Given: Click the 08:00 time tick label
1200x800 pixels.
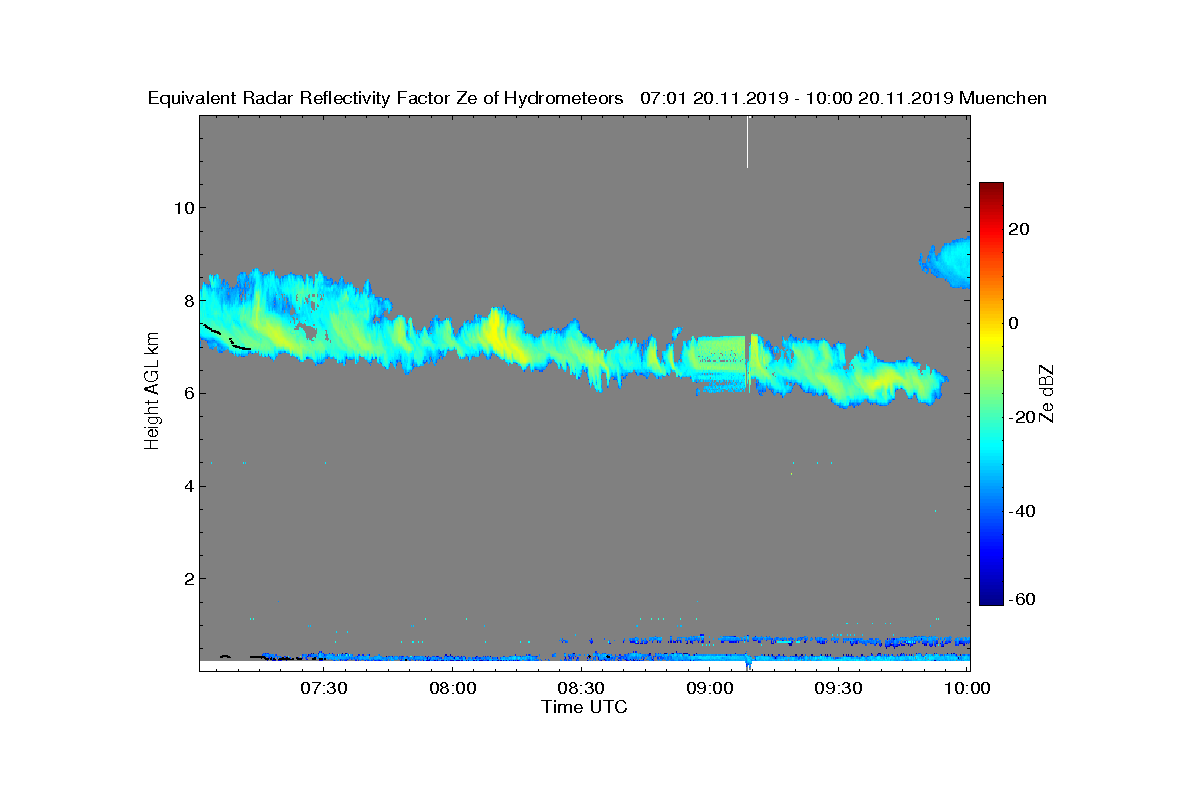Looking at the screenshot, I should click(453, 688).
